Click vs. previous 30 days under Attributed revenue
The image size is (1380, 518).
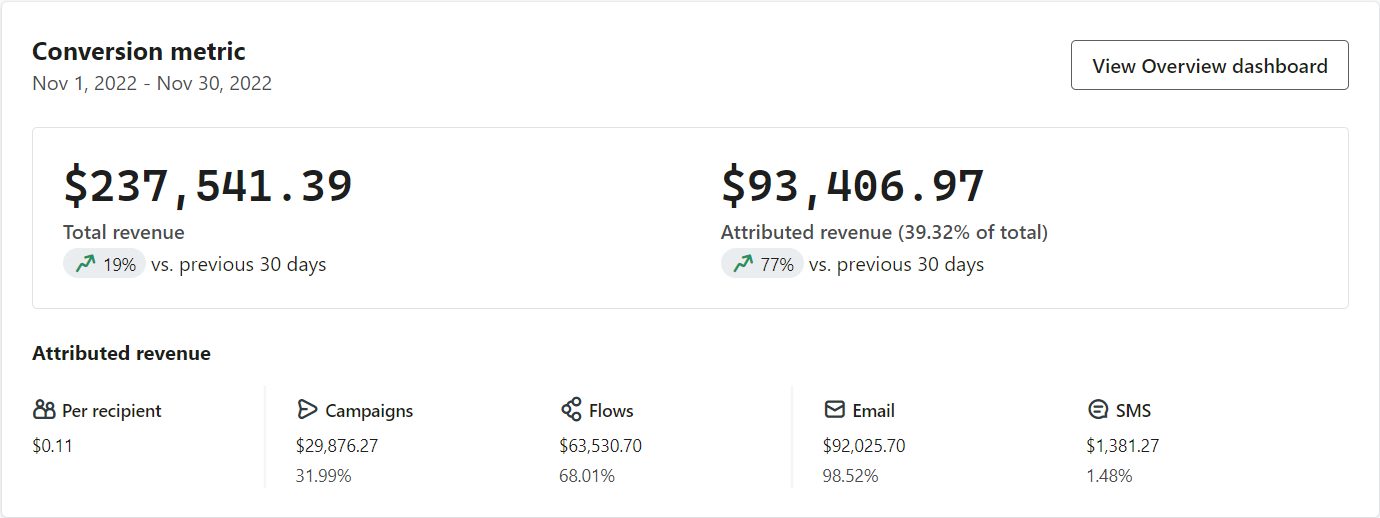pyautogui.click(x=896, y=264)
